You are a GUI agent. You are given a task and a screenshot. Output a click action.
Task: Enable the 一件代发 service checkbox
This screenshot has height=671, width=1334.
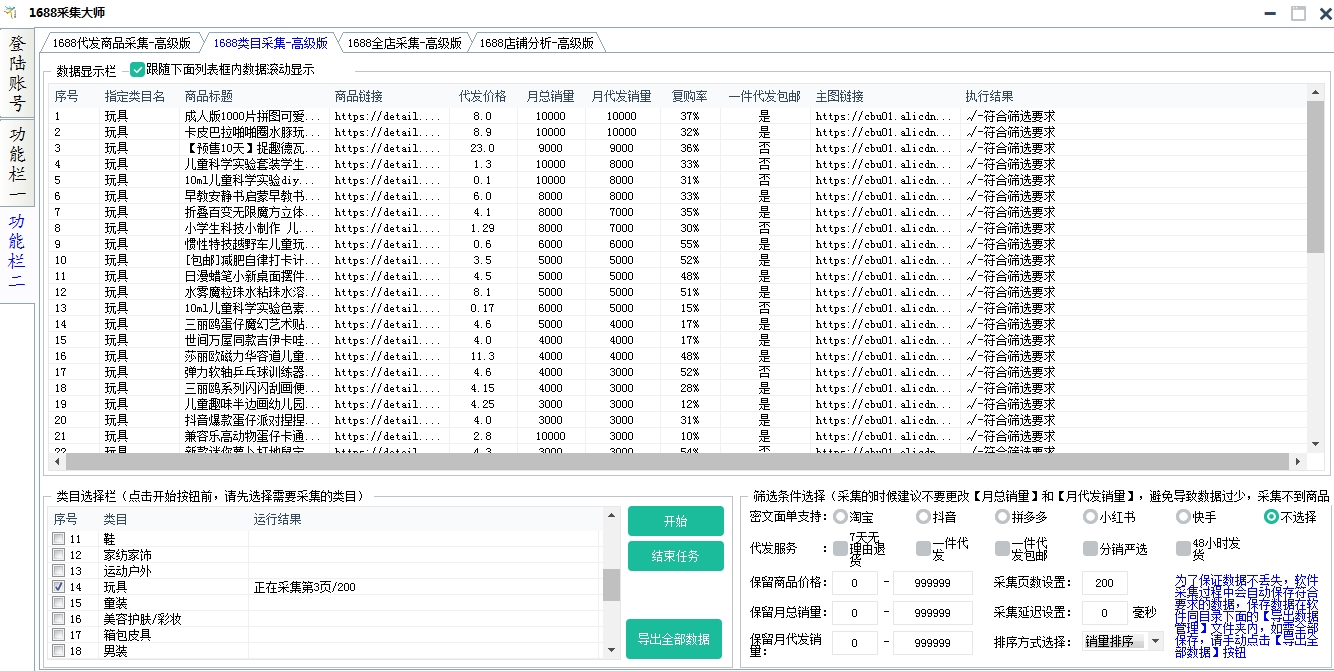point(923,548)
